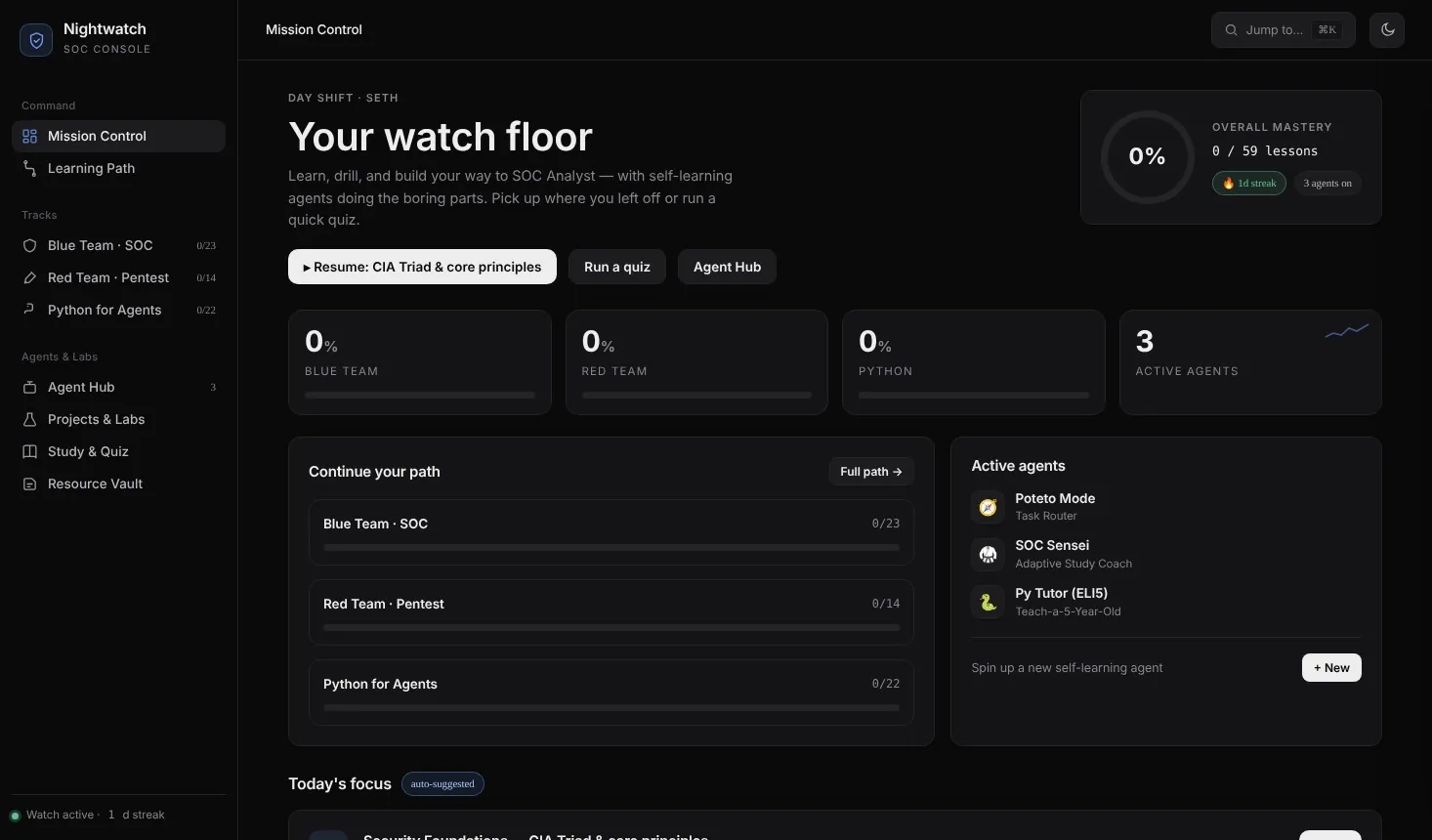Go to Study & Quiz
The image size is (1432, 840).
[x=118, y=452]
